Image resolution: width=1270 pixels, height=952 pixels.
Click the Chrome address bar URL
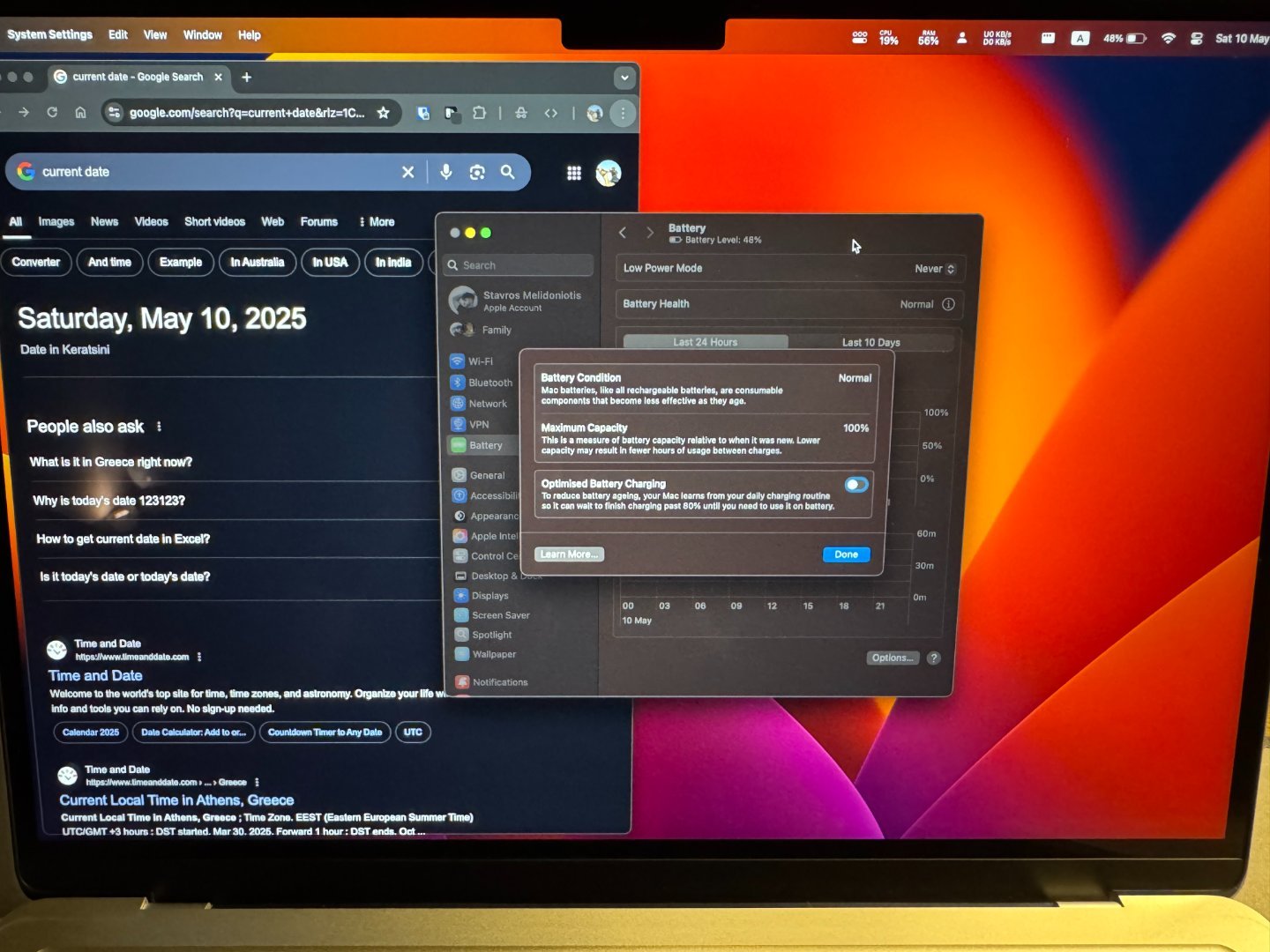click(247, 113)
